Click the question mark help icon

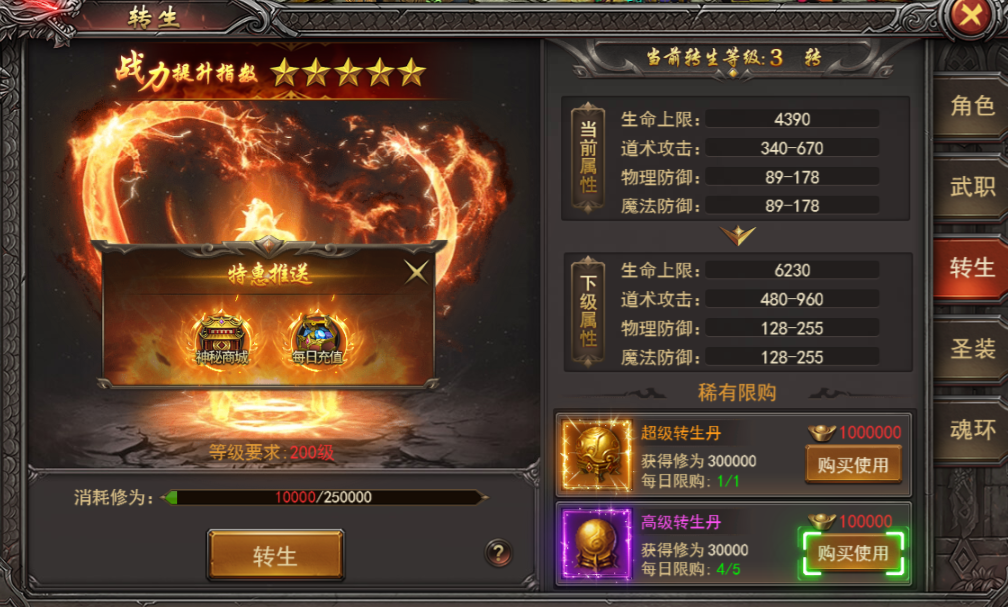(498, 552)
